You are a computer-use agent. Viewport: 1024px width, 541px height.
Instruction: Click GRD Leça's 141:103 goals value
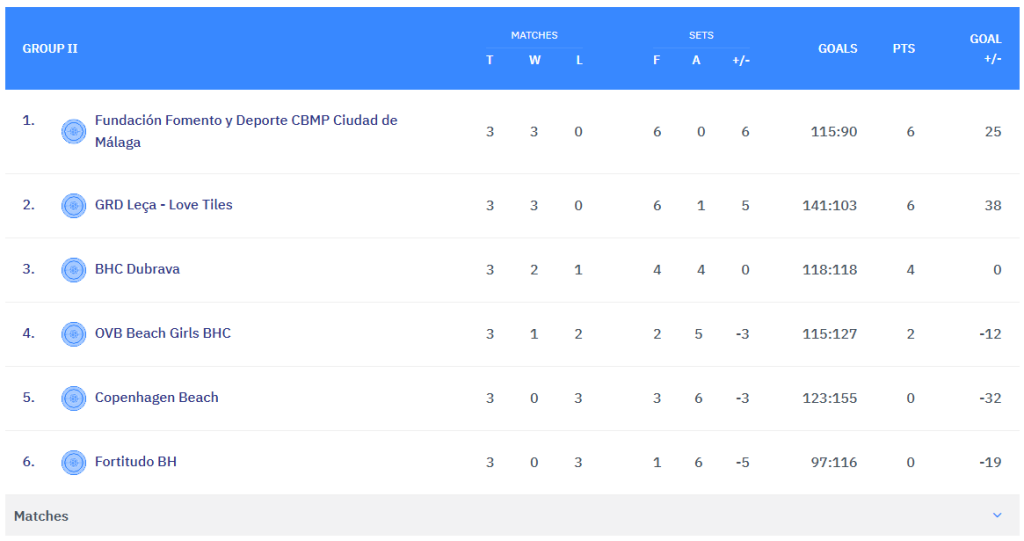coord(829,205)
